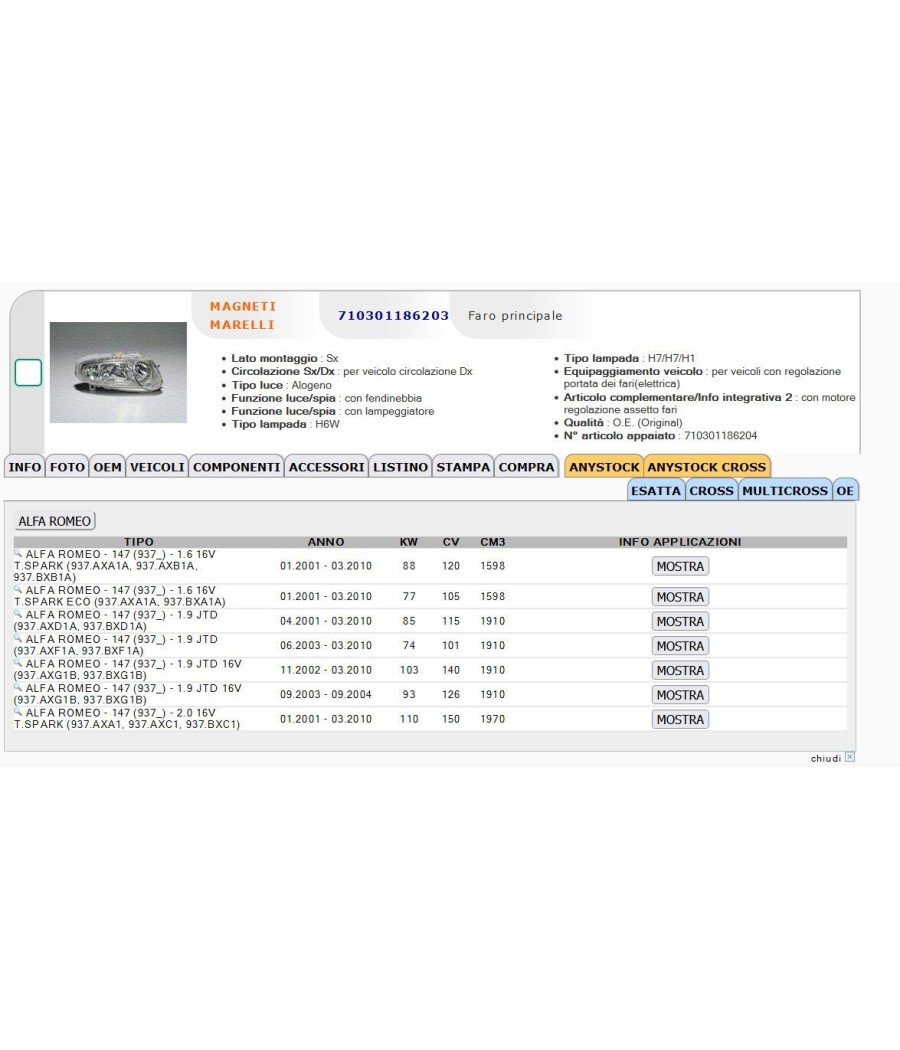Switch to the OEM tab
Screen dimensions: 900x1050
(107, 467)
